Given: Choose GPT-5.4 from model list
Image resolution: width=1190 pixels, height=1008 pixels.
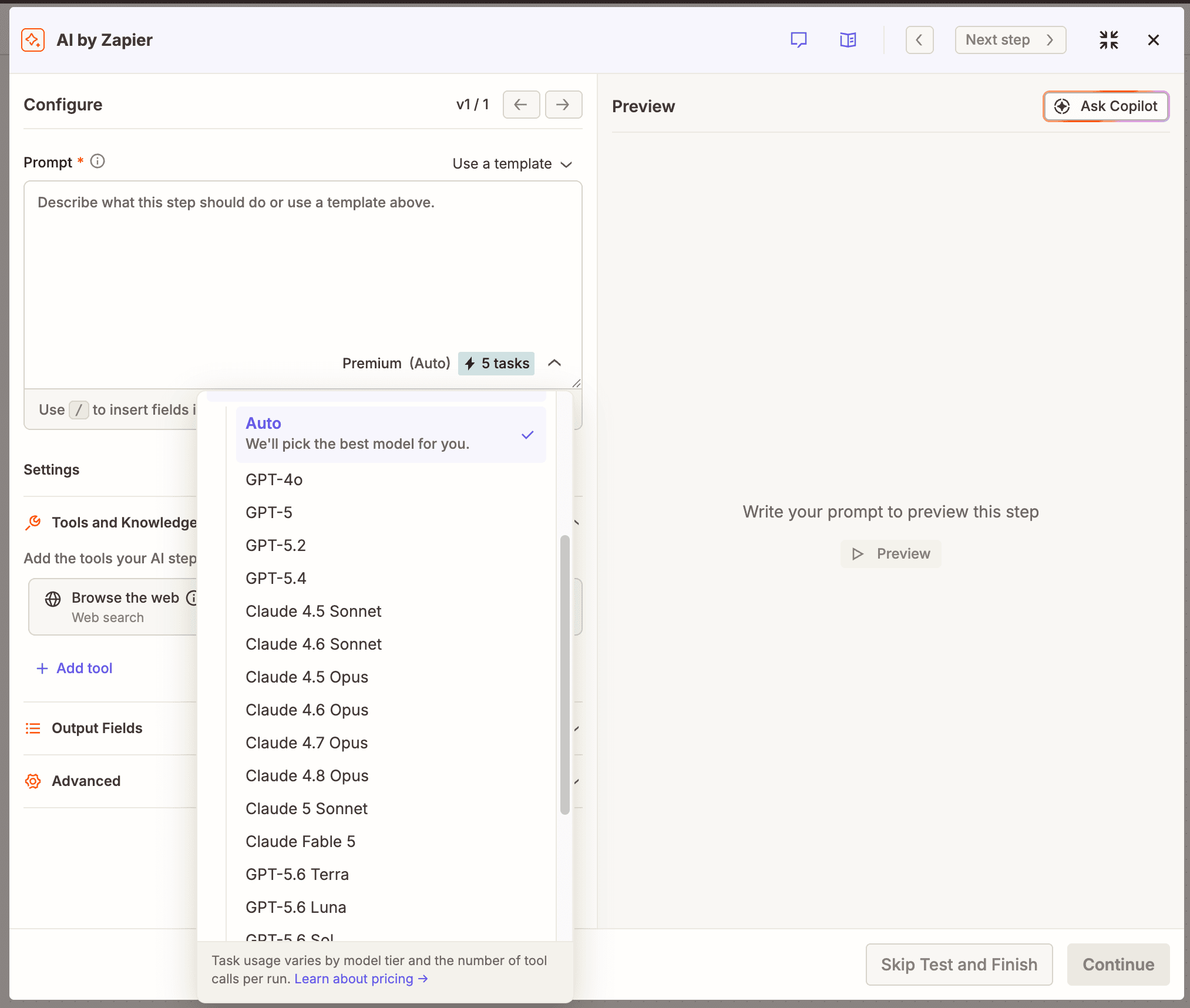Looking at the screenshot, I should coord(391,579).
